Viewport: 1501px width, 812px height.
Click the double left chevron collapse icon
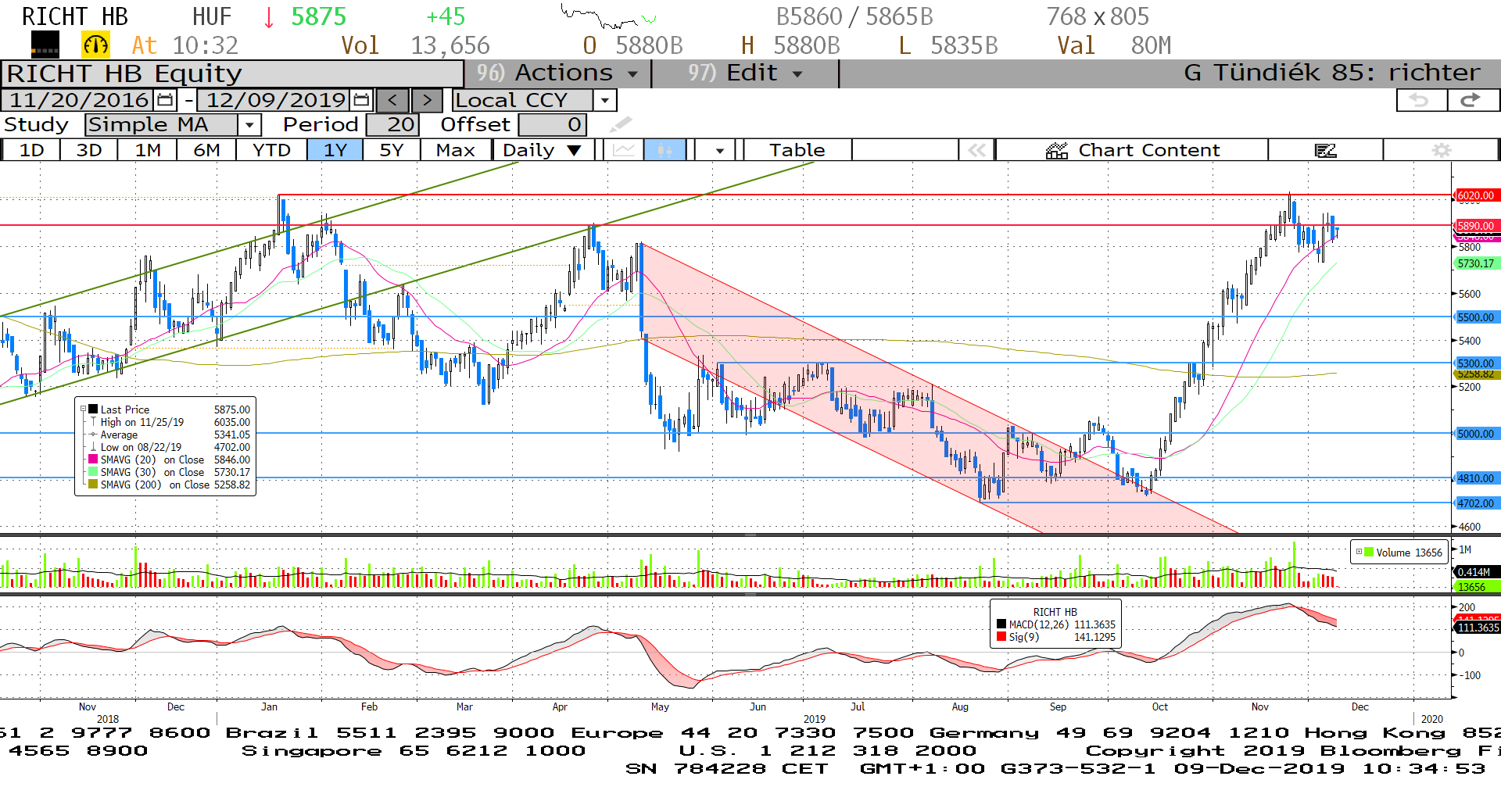(976, 150)
